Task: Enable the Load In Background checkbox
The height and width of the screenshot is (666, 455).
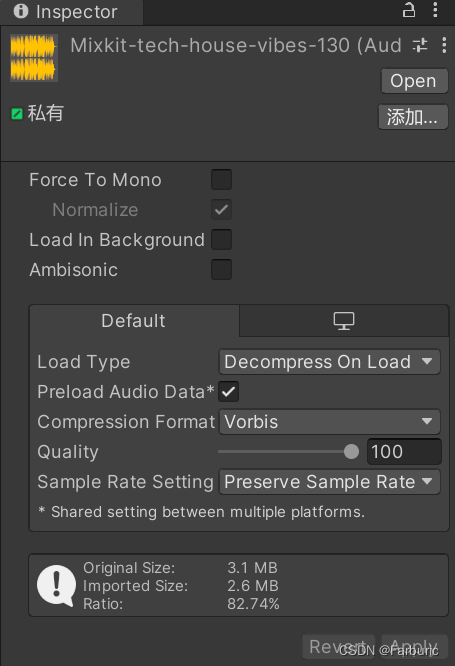Action: pos(221,240)
